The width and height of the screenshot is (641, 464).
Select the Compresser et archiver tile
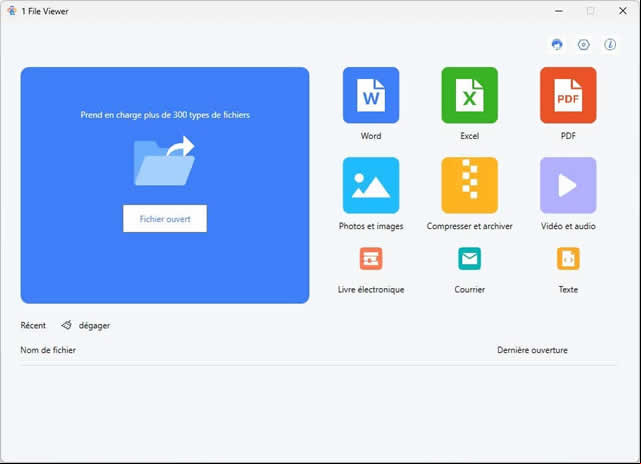click(469, 185)
